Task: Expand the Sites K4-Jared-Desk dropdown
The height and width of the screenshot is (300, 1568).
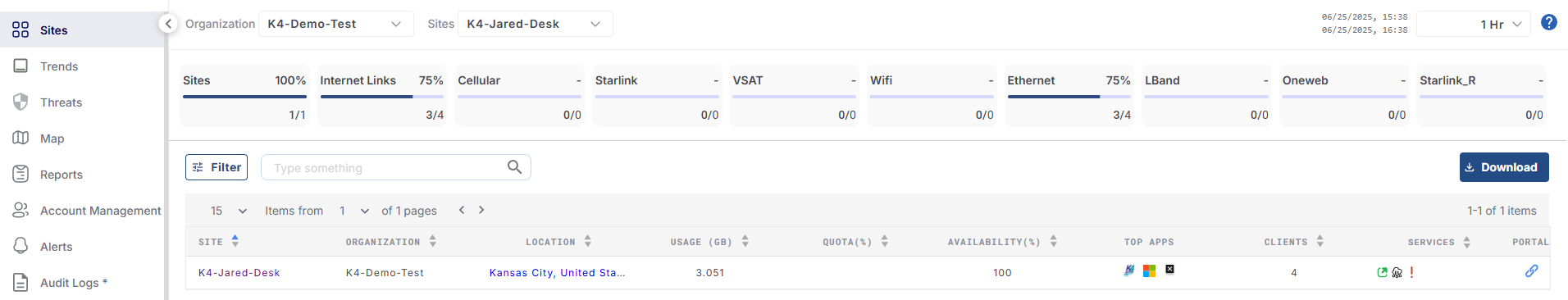Action: [535, 24]
